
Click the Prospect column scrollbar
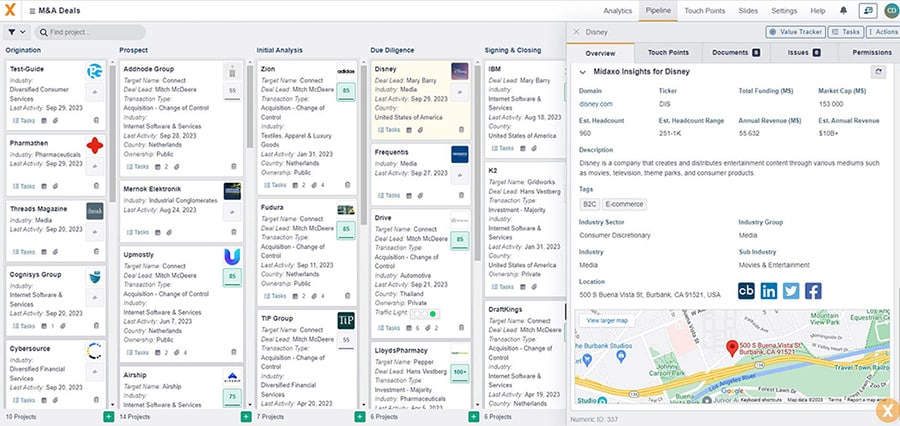point(250,106)
